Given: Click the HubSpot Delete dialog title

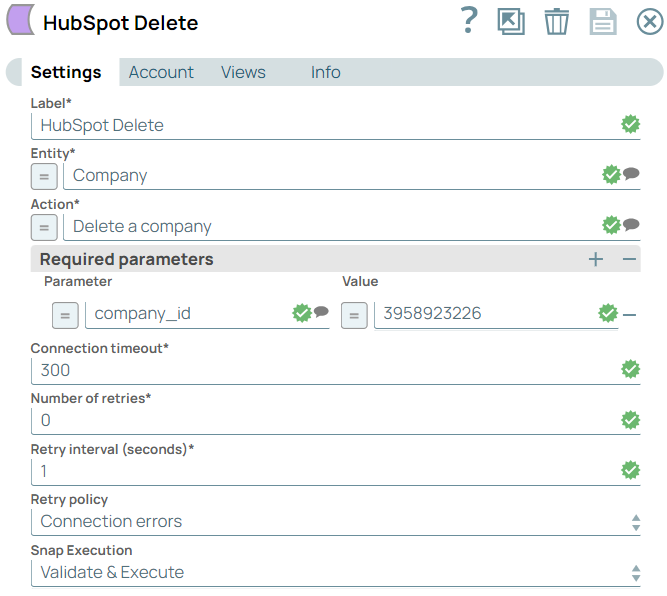Looking at the screenshot, I should tap(120, 23).
